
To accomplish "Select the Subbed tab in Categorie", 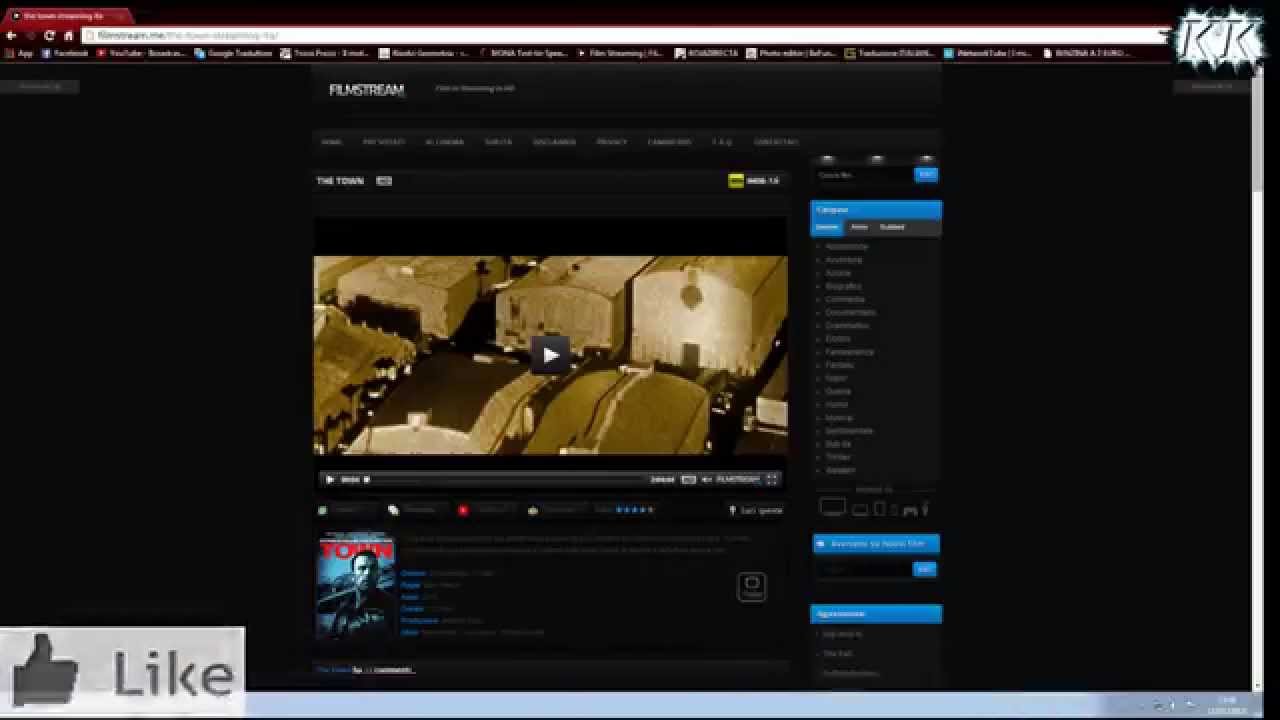I will tap(892, 227).
